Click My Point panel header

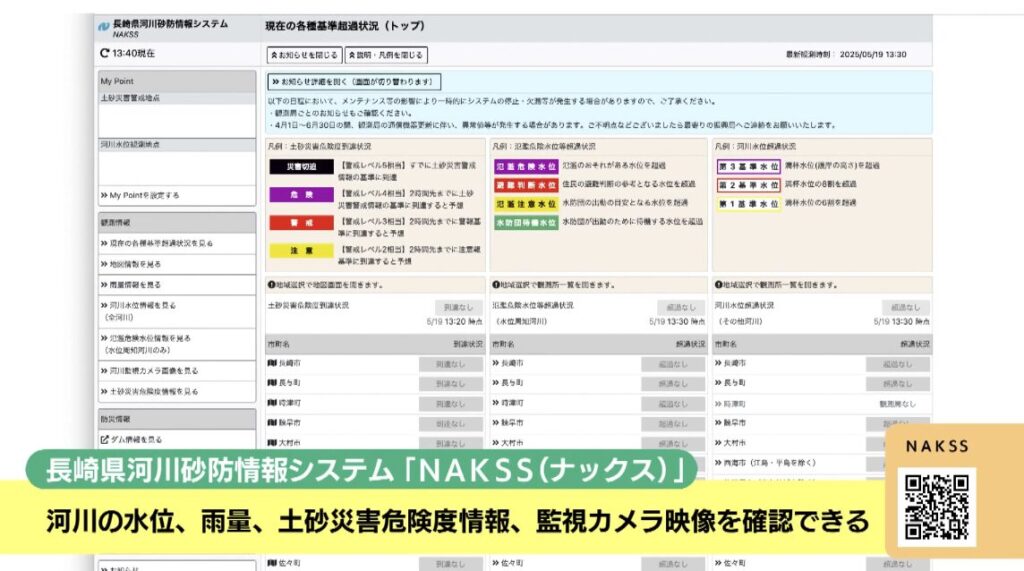click(x=177, y=81)
